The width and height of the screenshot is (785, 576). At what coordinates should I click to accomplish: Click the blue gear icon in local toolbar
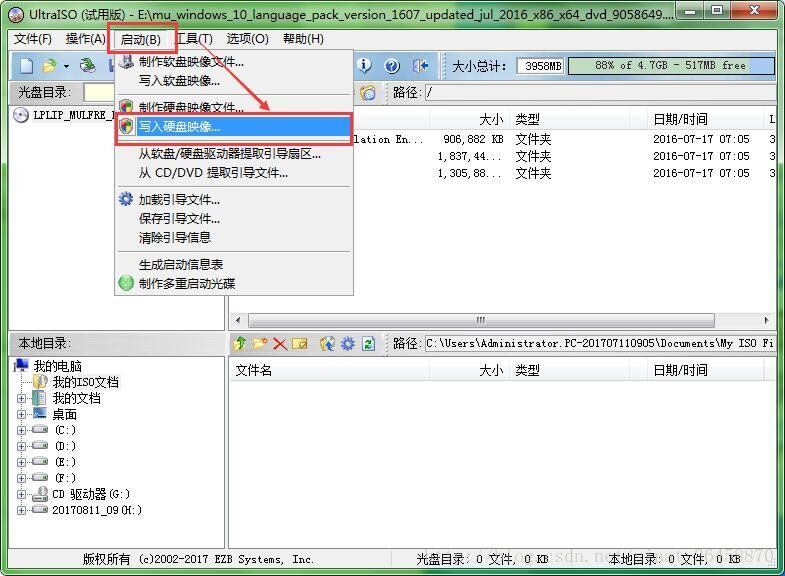347,344
